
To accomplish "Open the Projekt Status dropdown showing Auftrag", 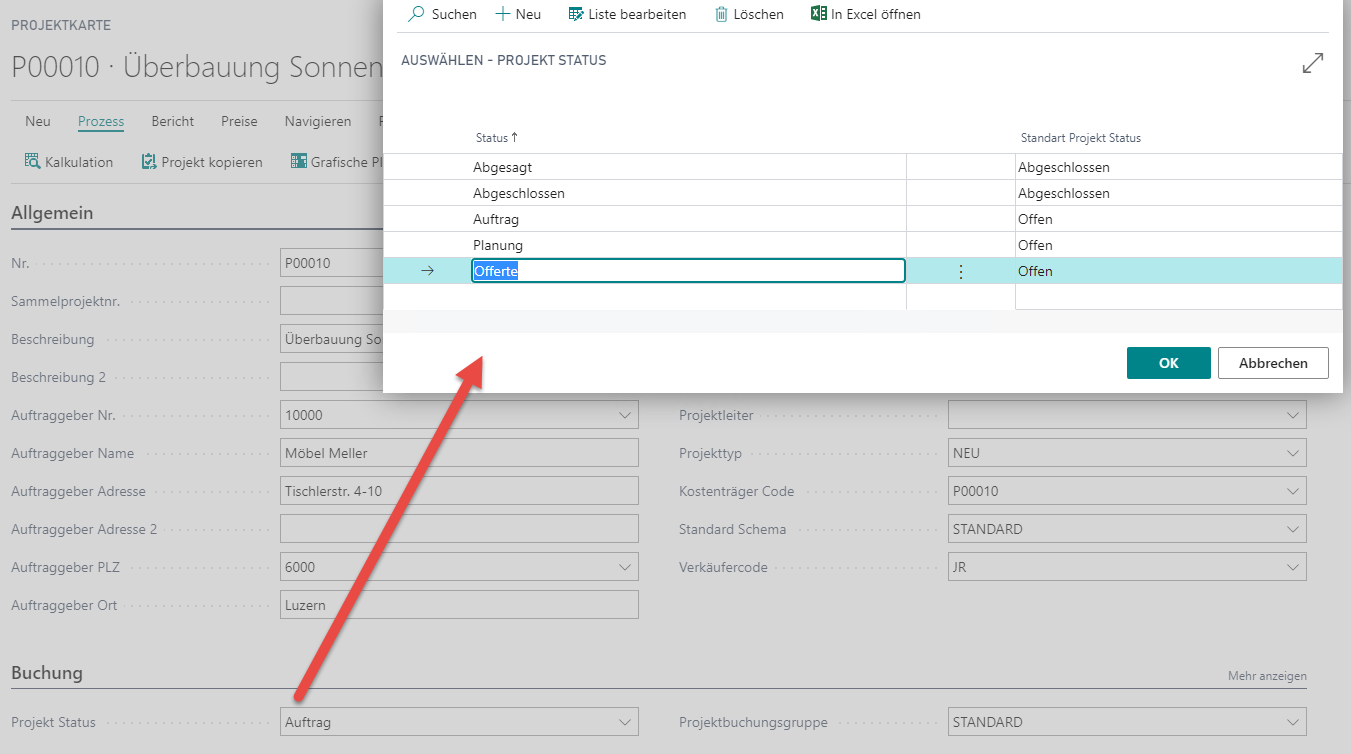I will (626, 722).
